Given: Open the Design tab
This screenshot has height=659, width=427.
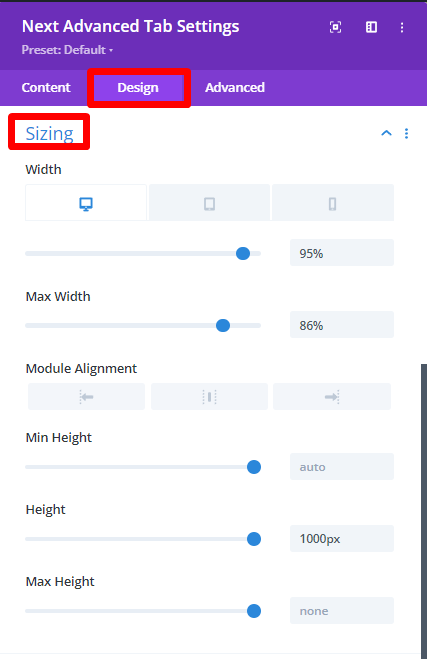Looking at the screenshot, I should 138,87.
